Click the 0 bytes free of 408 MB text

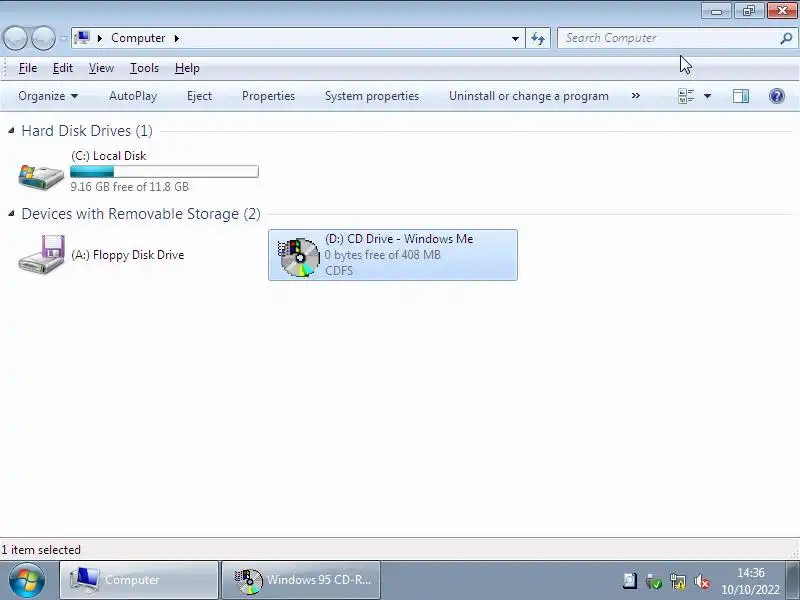pyautogui.click(x=383, y=255)
